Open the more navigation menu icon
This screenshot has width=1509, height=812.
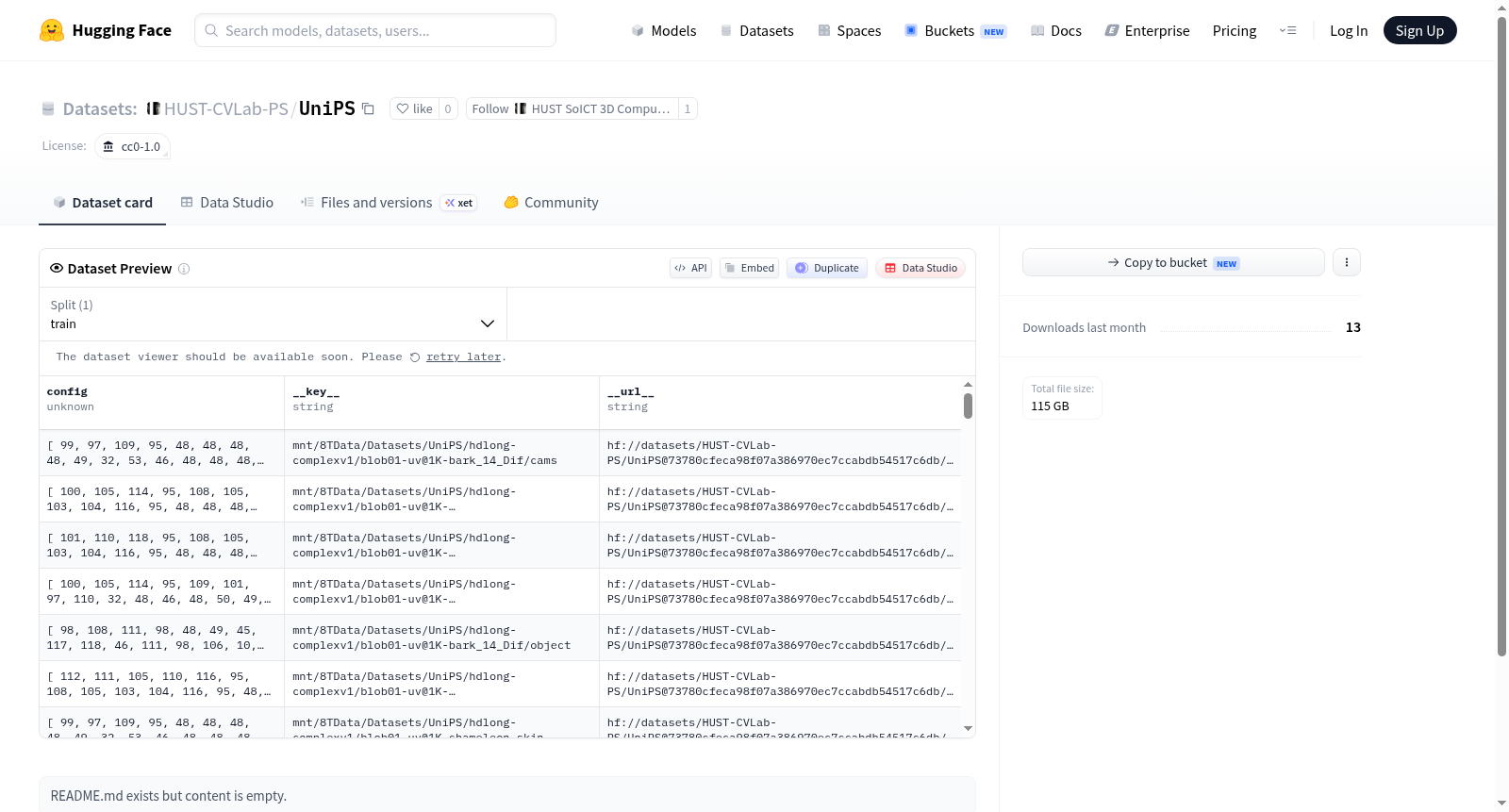(1287, 31)
